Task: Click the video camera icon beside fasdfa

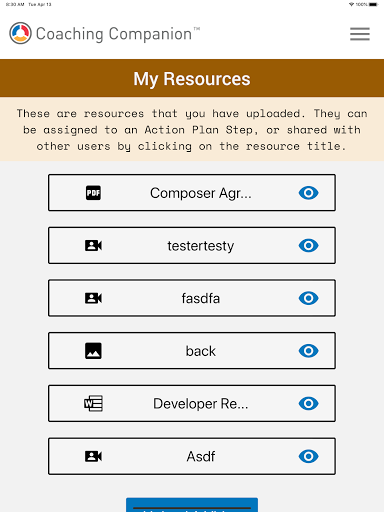Action: point(93,298)
